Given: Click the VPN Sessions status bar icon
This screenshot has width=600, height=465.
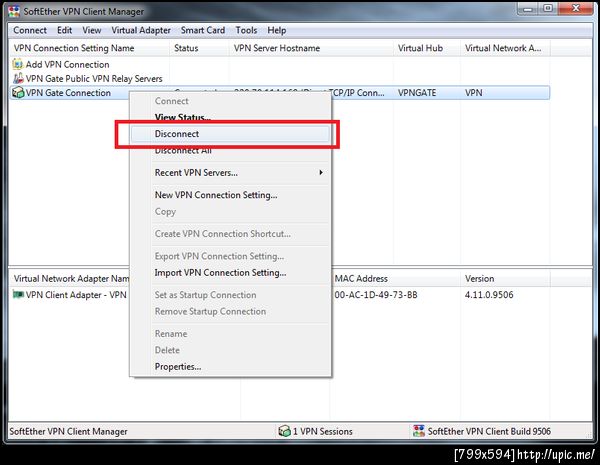Looking at the screenshot, I should [284, 431].
